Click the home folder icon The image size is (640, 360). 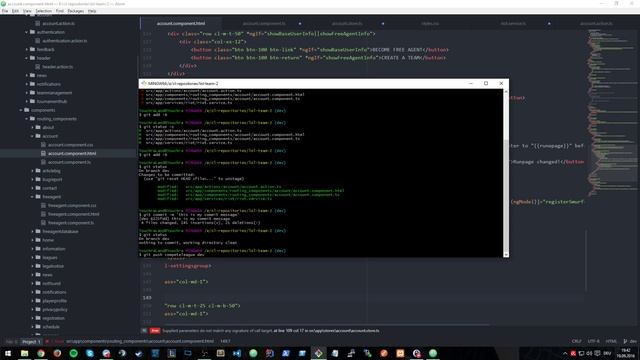coord(38,240)
